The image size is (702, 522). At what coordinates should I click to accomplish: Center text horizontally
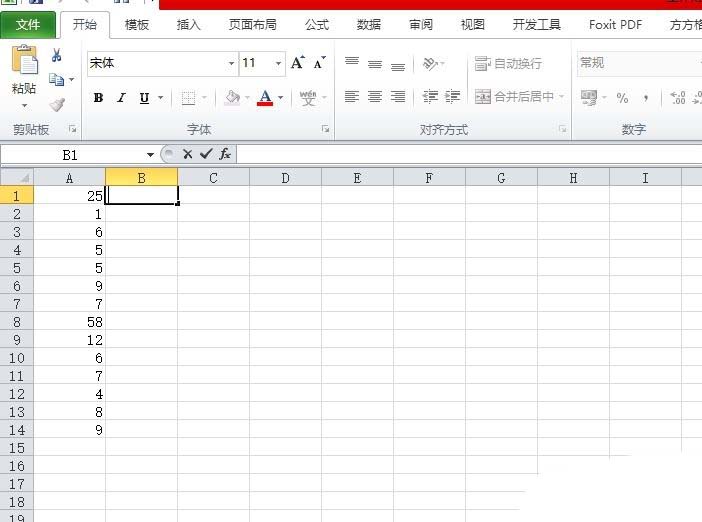375,96
